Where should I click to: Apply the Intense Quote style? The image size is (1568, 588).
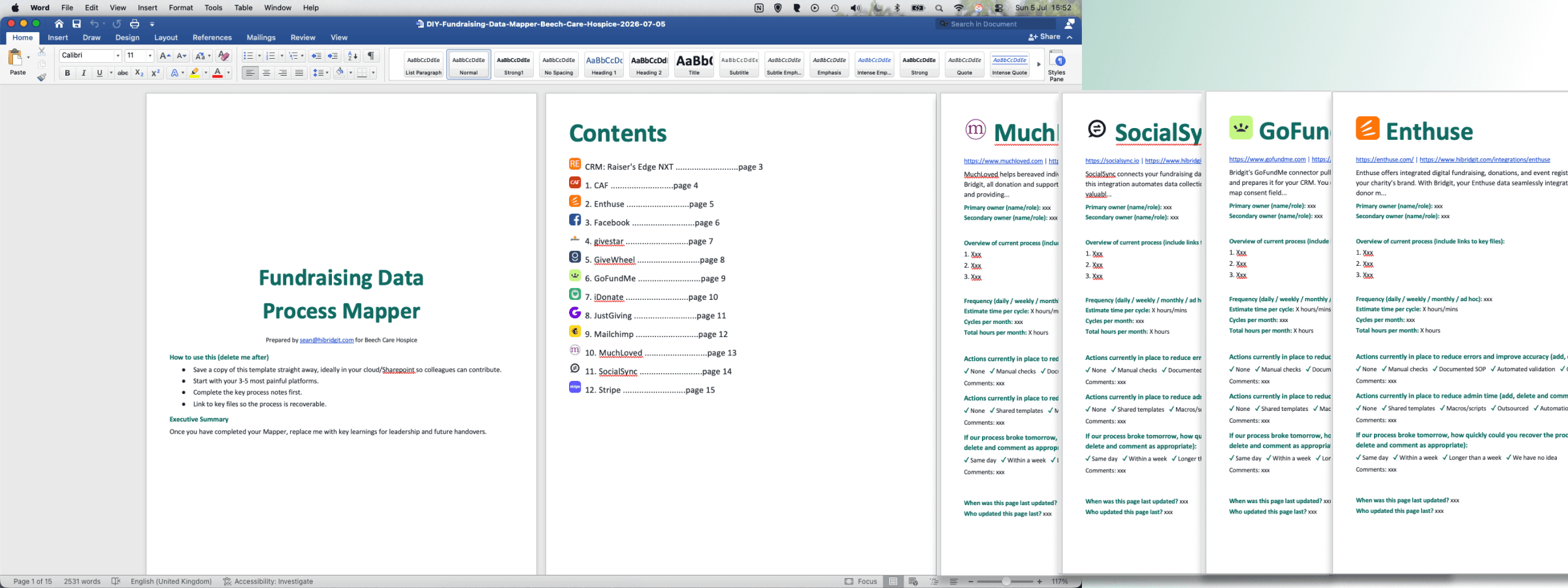[1009, 64]
